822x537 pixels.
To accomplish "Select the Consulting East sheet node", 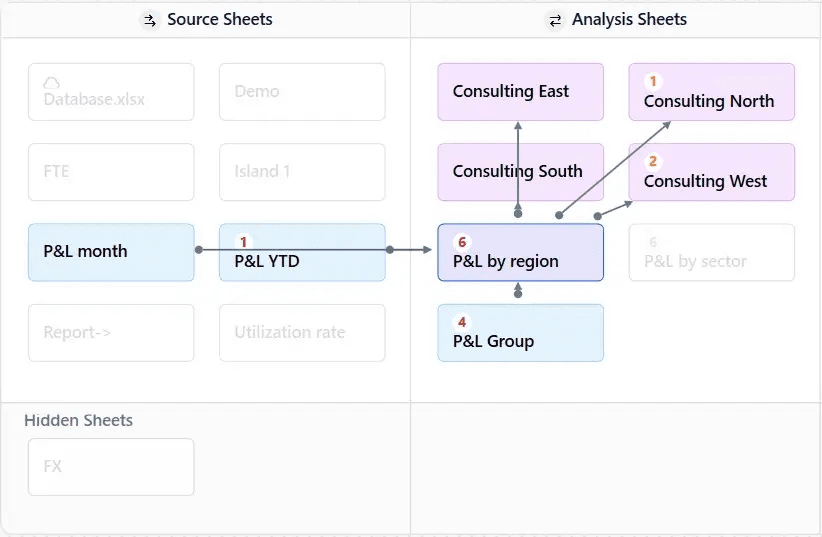I will pos(521,92).
